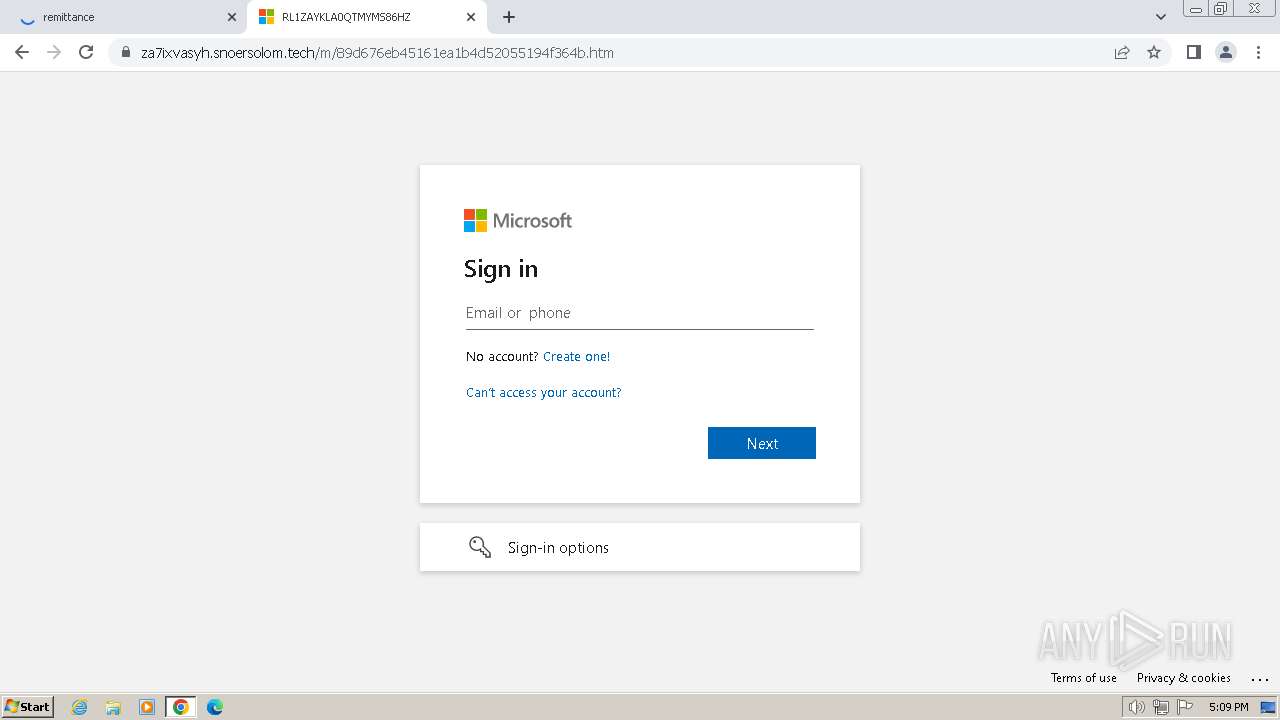Screen dimensions: 1280x720
Task: Share this page using the share icon
Action: tap(1122, 52)
